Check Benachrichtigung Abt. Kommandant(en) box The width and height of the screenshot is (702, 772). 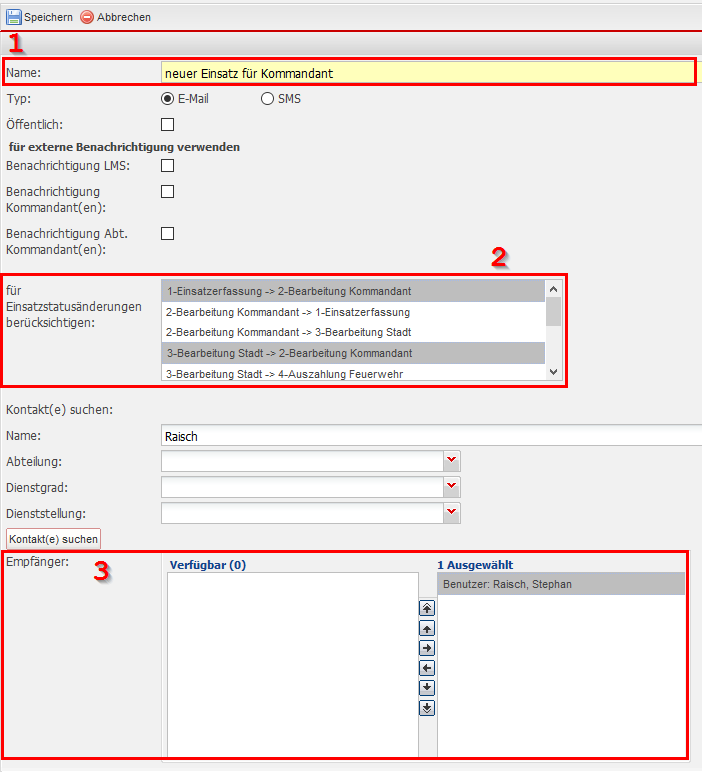168,233
